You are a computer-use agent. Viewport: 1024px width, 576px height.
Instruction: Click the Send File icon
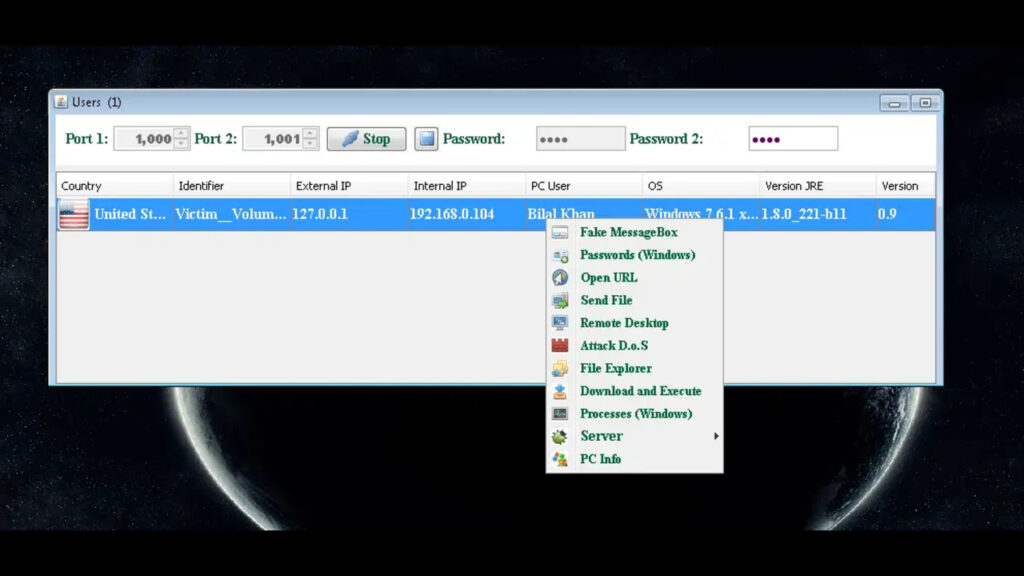[560, 300]
